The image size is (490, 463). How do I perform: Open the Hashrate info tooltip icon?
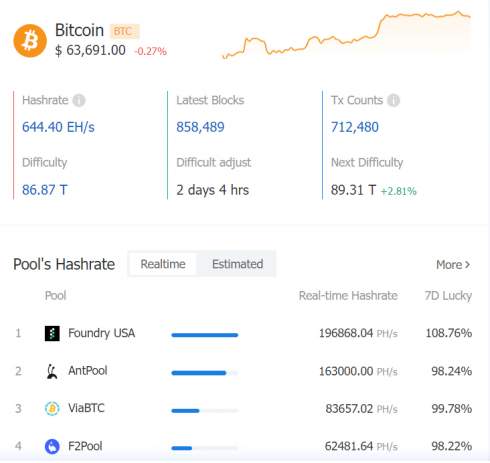pos(79,100)
